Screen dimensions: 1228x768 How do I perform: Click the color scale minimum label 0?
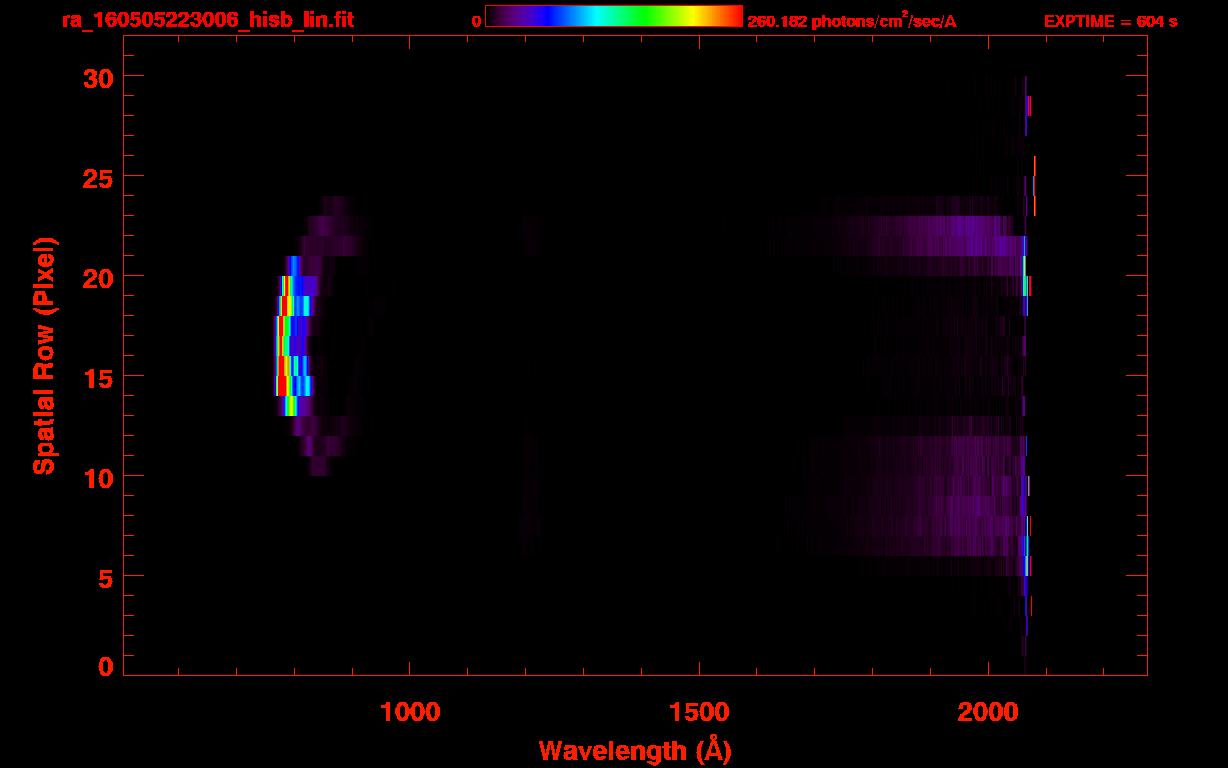476,21
